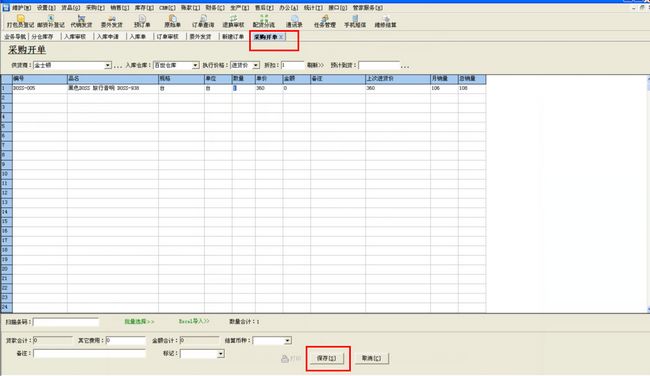This screenshot has height=376, width=650.
Task: Click the 批量选择>> link
Action: 139,322
